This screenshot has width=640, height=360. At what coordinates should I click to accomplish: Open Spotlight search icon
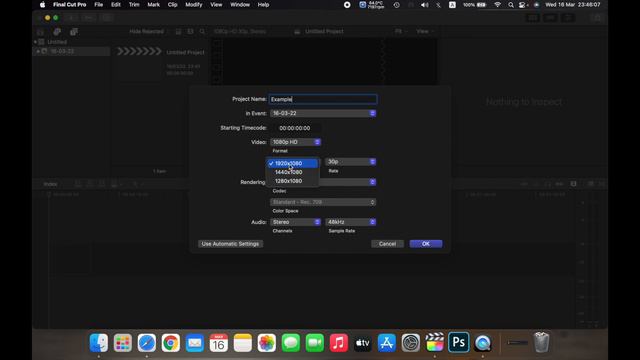[x=511, y=5]
